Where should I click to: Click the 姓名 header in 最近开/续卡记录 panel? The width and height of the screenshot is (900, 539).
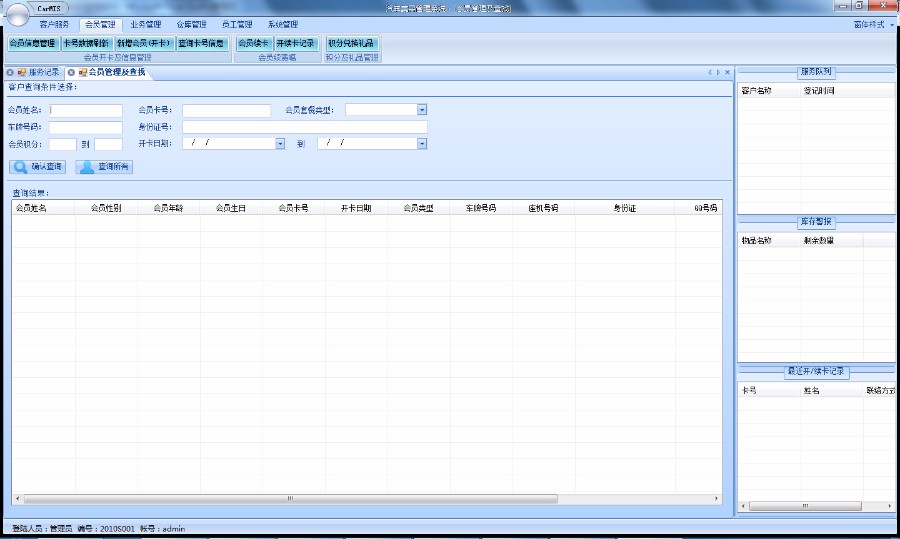[x=831, y=390]
